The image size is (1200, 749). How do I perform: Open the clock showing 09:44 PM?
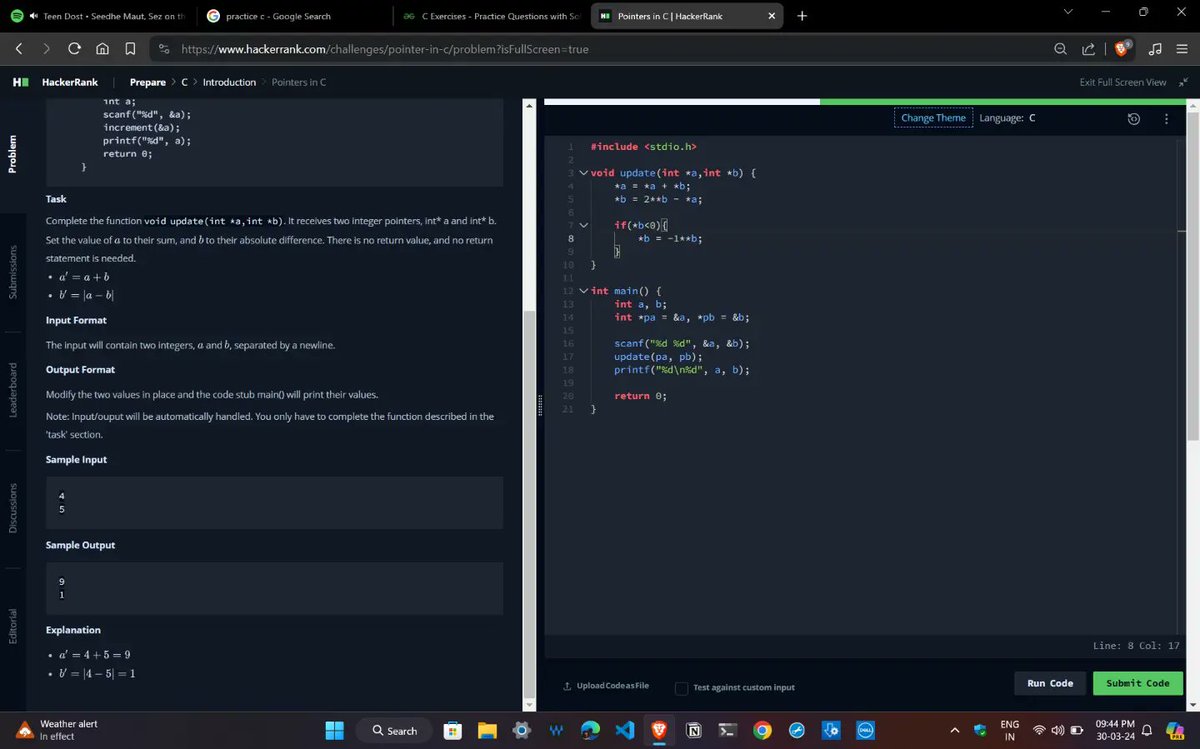pyautogui.click(x=1115, y=730)
